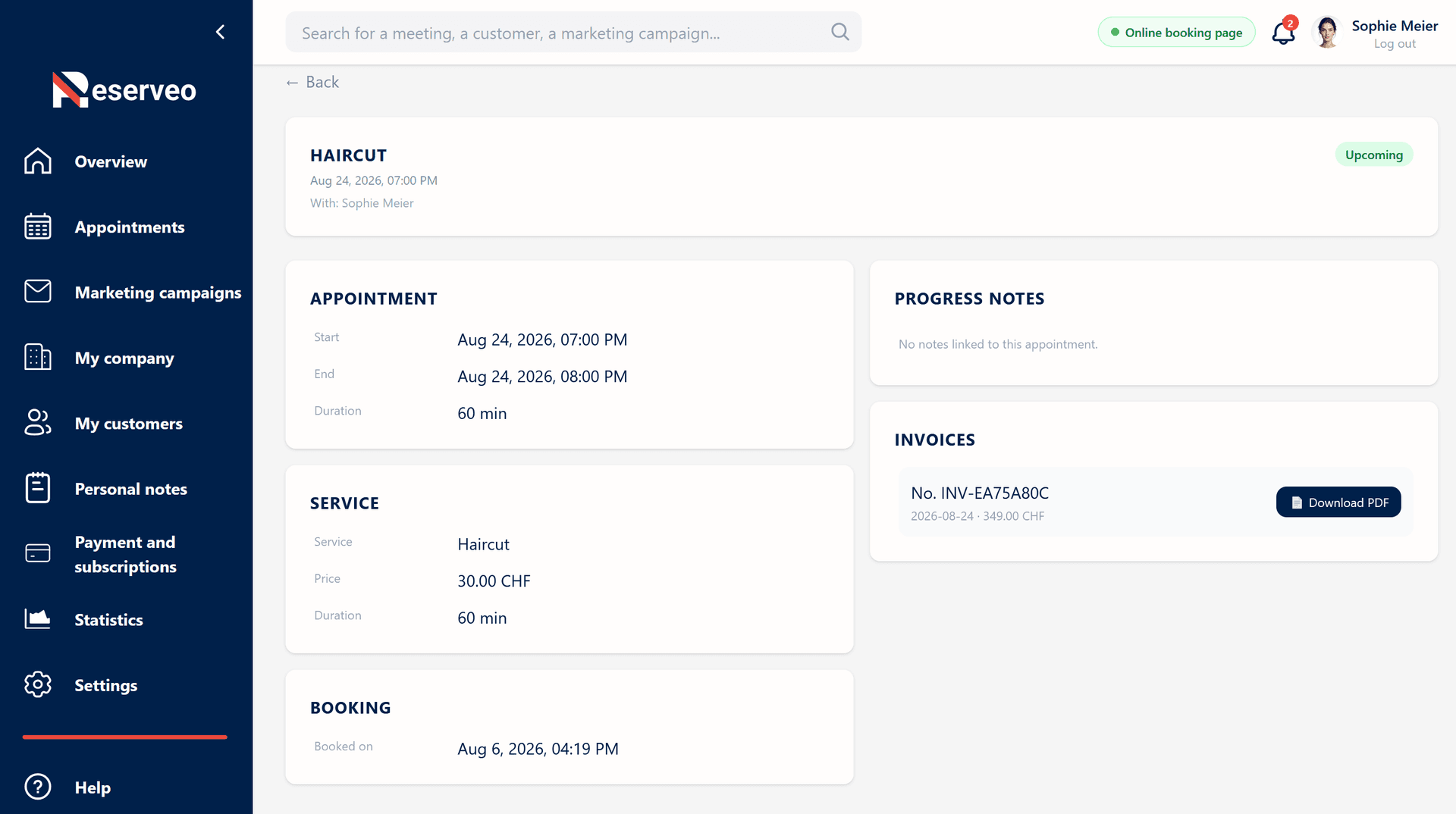The height and width of the screenshot is (814, 1456).
Task: Click the Appointments calendar icon
Action: click(38, 227)
